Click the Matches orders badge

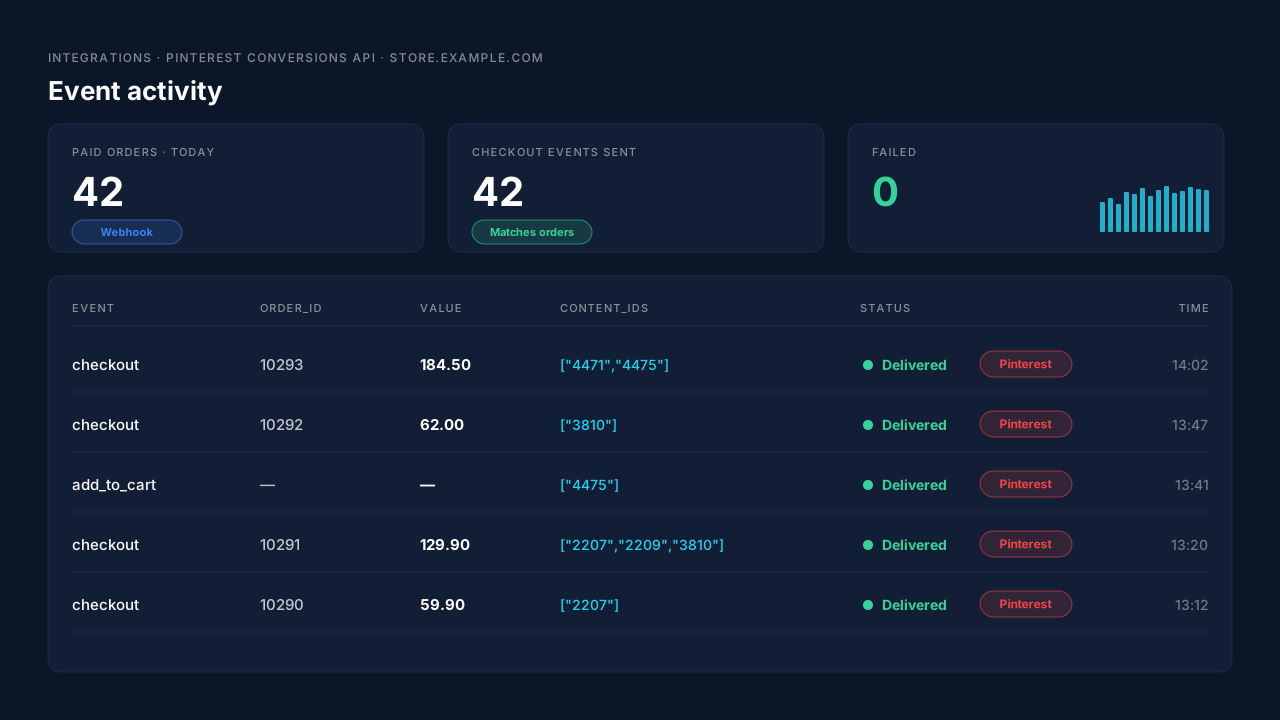coord(532,232)
